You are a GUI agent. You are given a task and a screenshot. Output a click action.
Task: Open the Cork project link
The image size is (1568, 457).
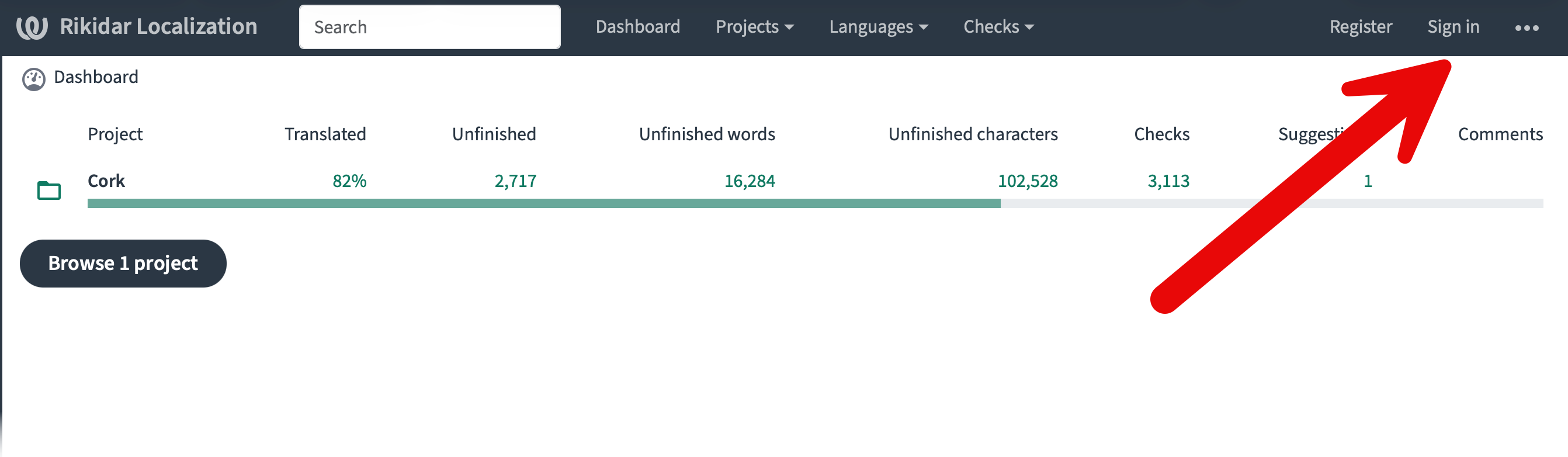click(x=106, y=181)
